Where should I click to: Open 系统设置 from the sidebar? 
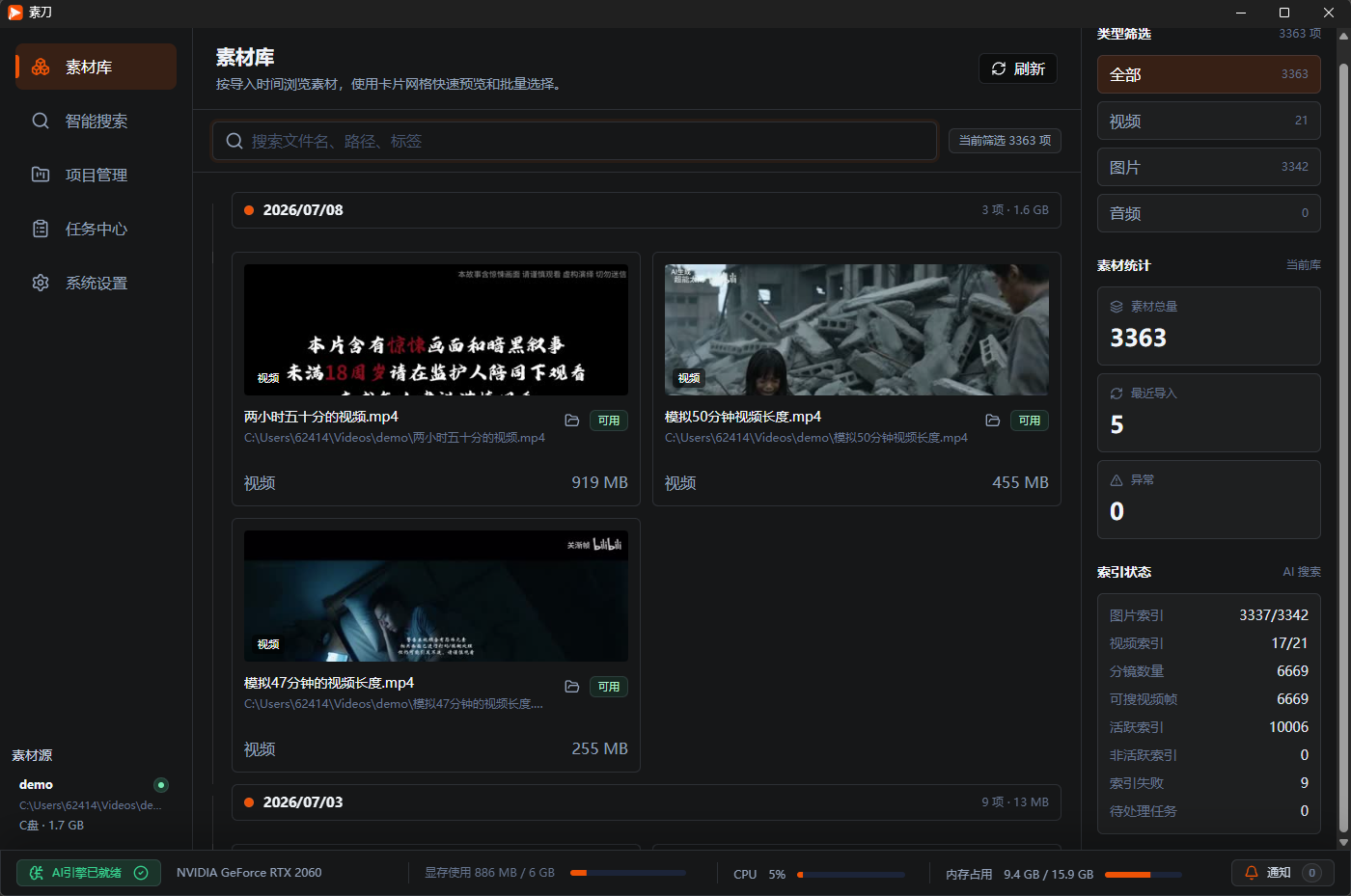click(x=96, y=283)
